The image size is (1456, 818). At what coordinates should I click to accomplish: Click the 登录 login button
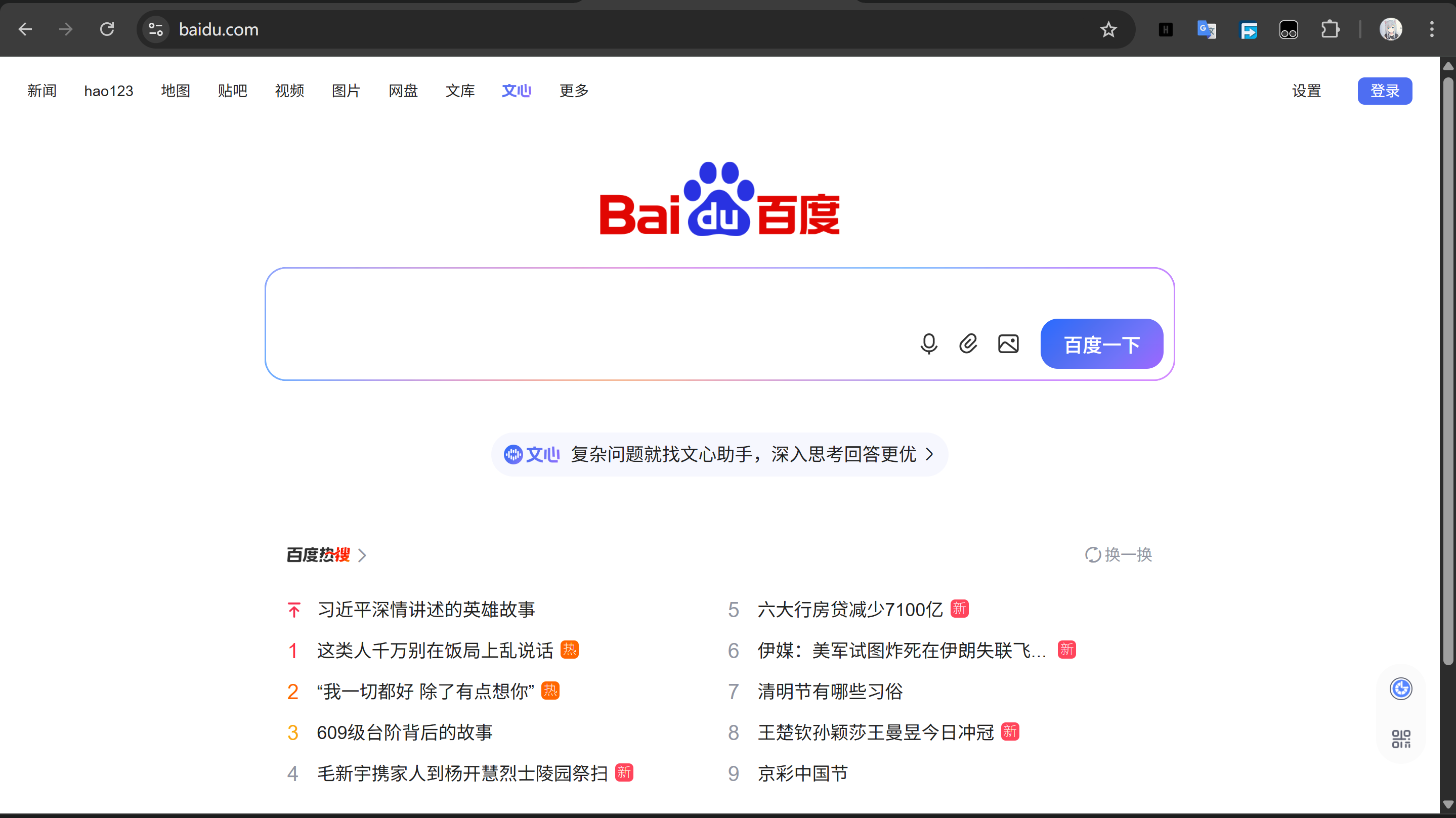click(x=1384, y=91)
